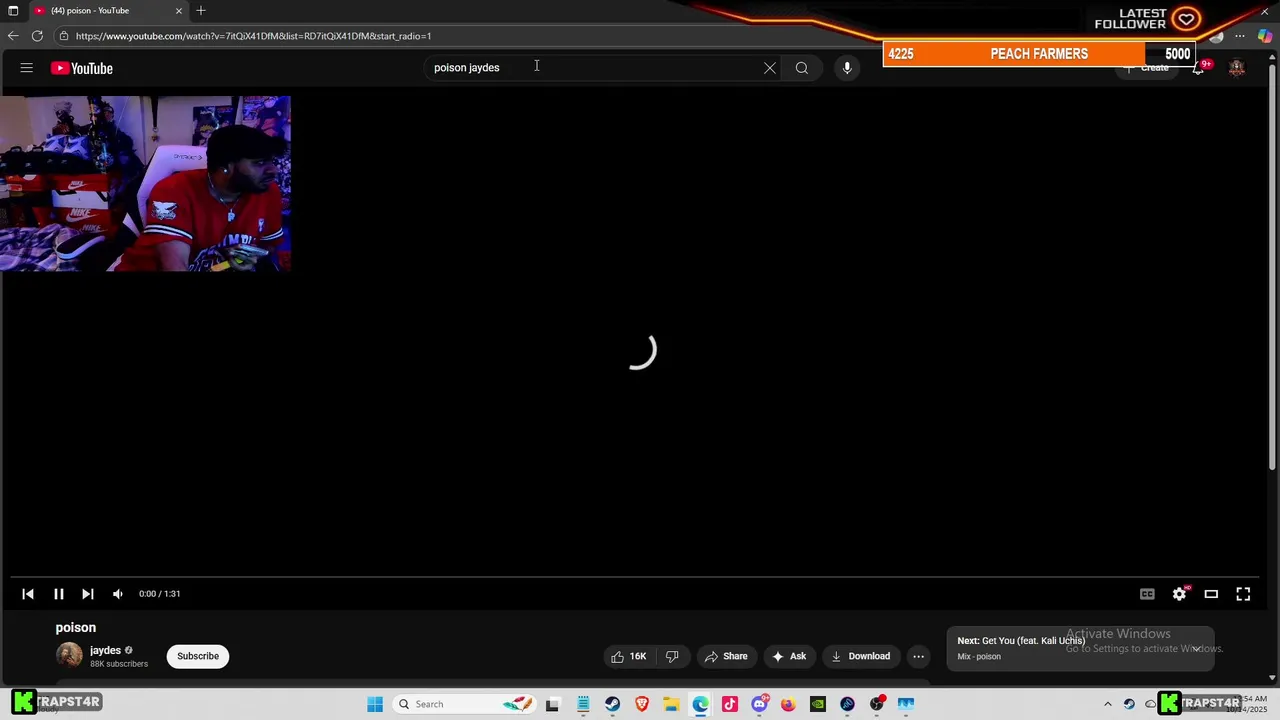Like the poison video
This screenshot has height=720, width=1280.
628,656
